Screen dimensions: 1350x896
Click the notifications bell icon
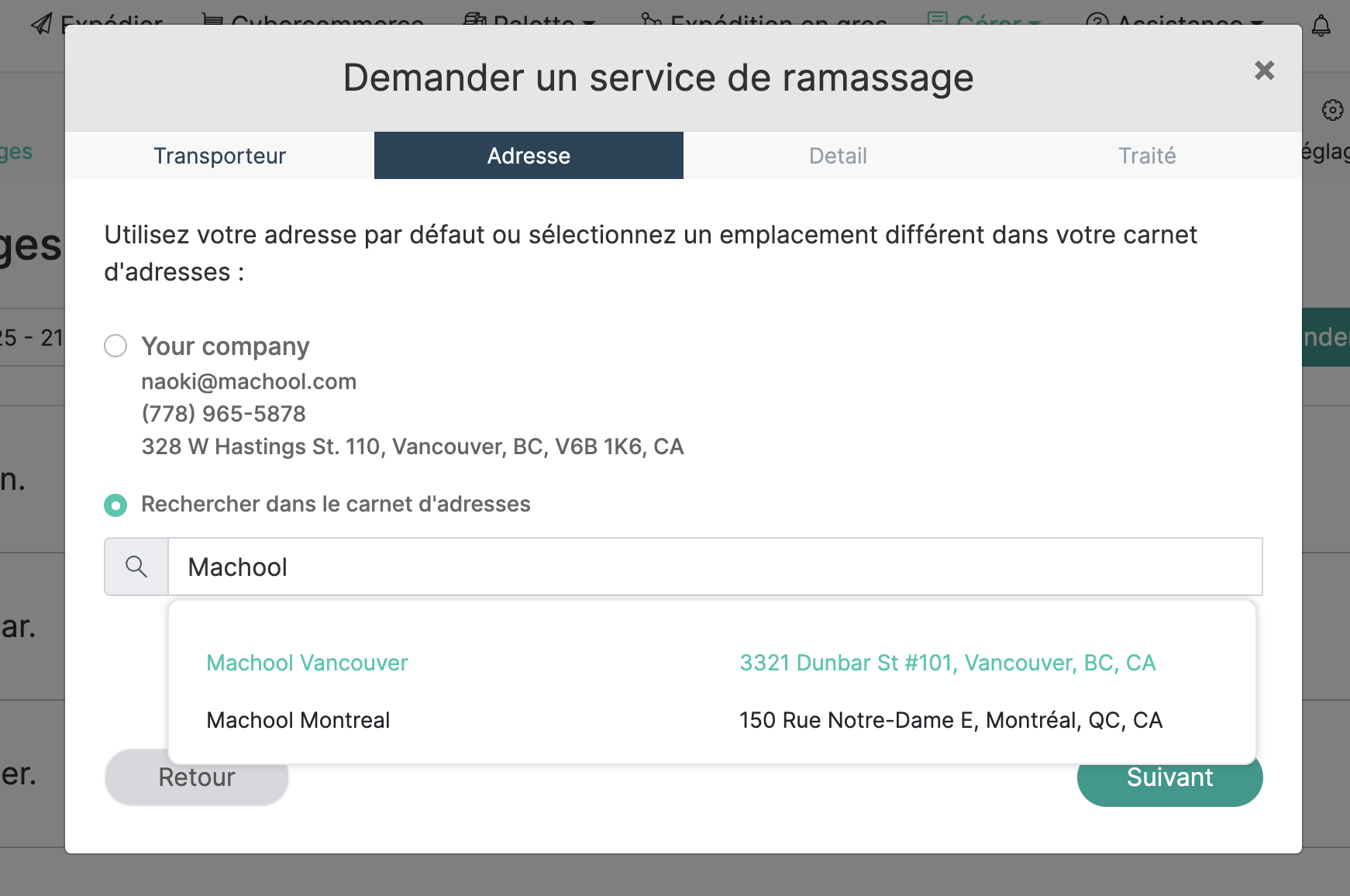point(1321,26)
